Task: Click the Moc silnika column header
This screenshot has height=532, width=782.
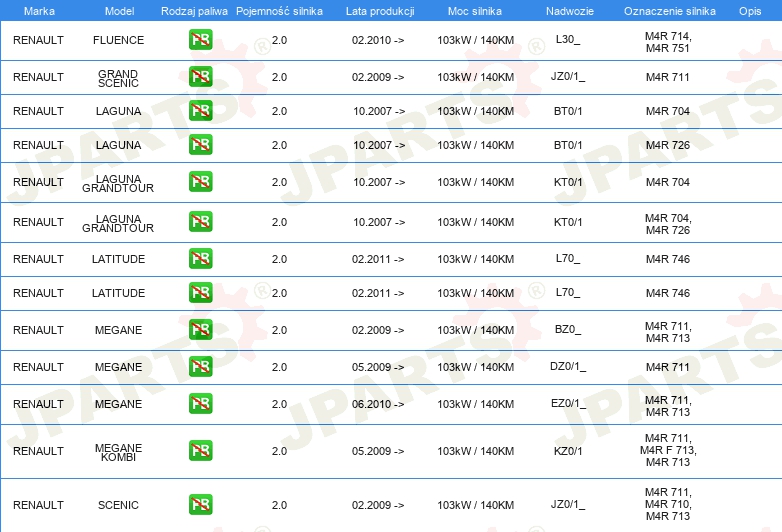Action: pyautogui.click(x=475, y=11)
